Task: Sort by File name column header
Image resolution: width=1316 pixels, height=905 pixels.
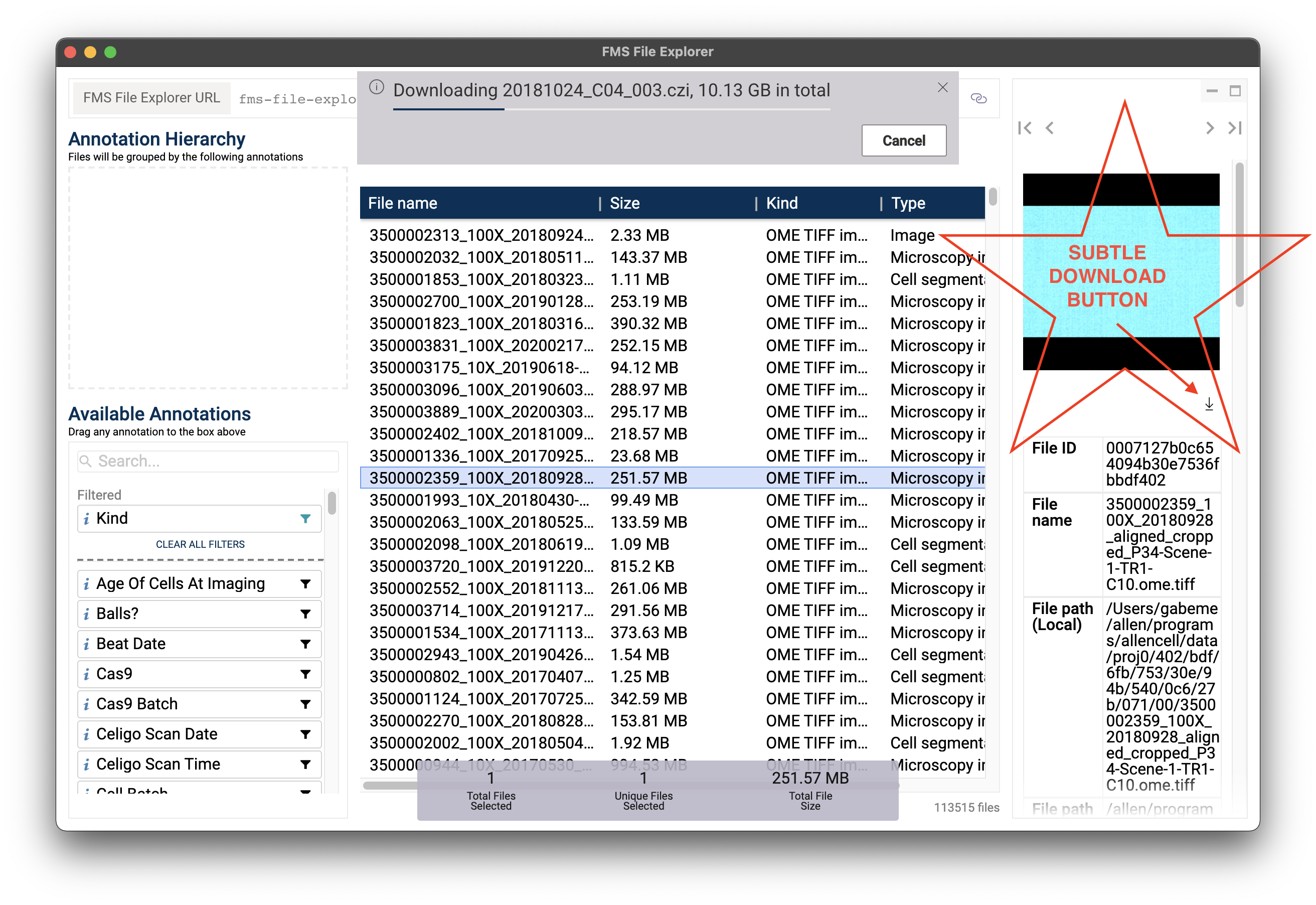Action: [x=402, y=203]
